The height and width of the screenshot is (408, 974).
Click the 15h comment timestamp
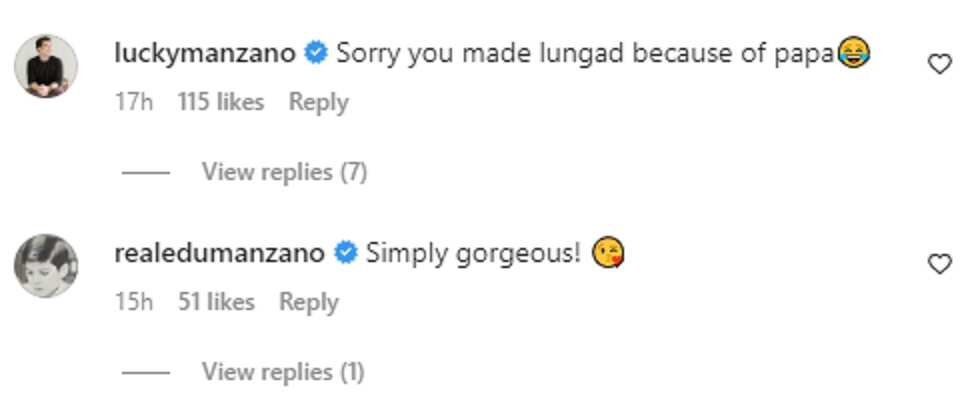134,302
